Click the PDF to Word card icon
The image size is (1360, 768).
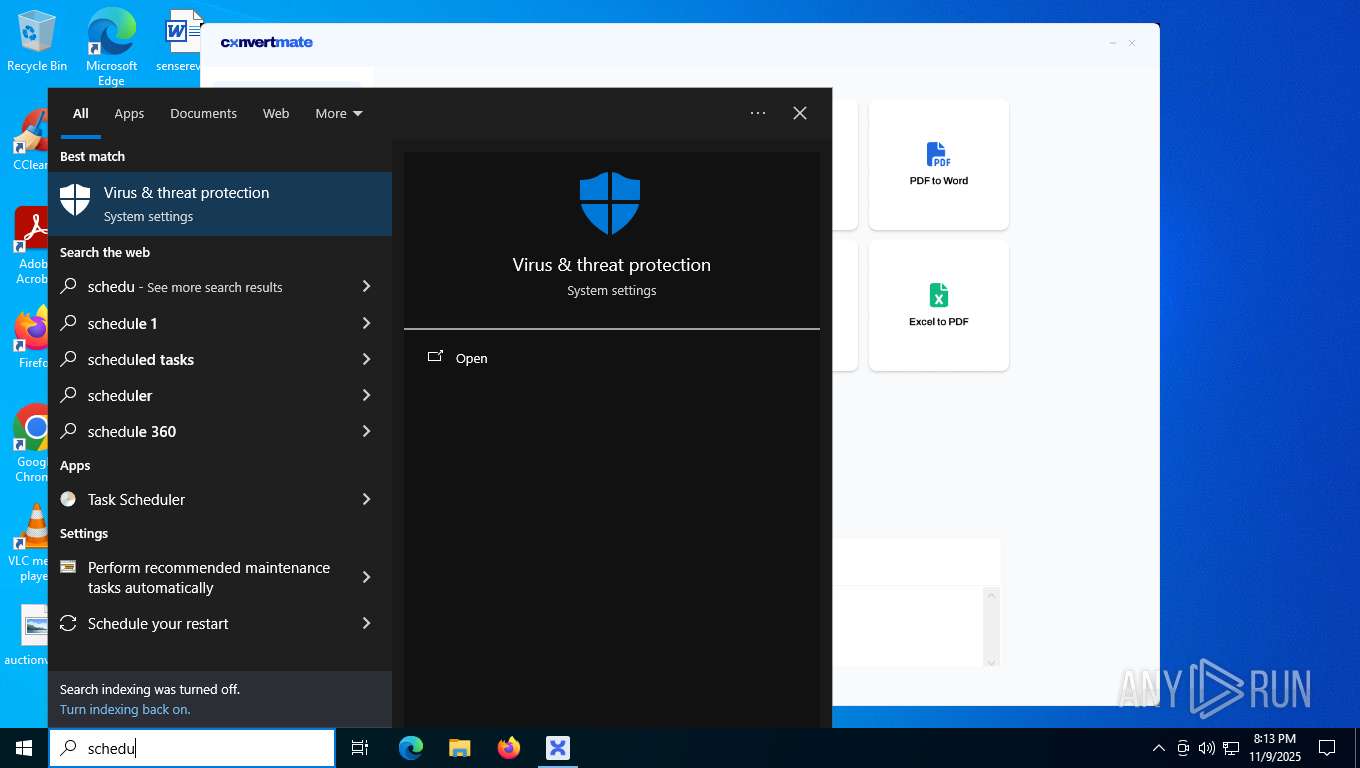click(x=938, y=155)
